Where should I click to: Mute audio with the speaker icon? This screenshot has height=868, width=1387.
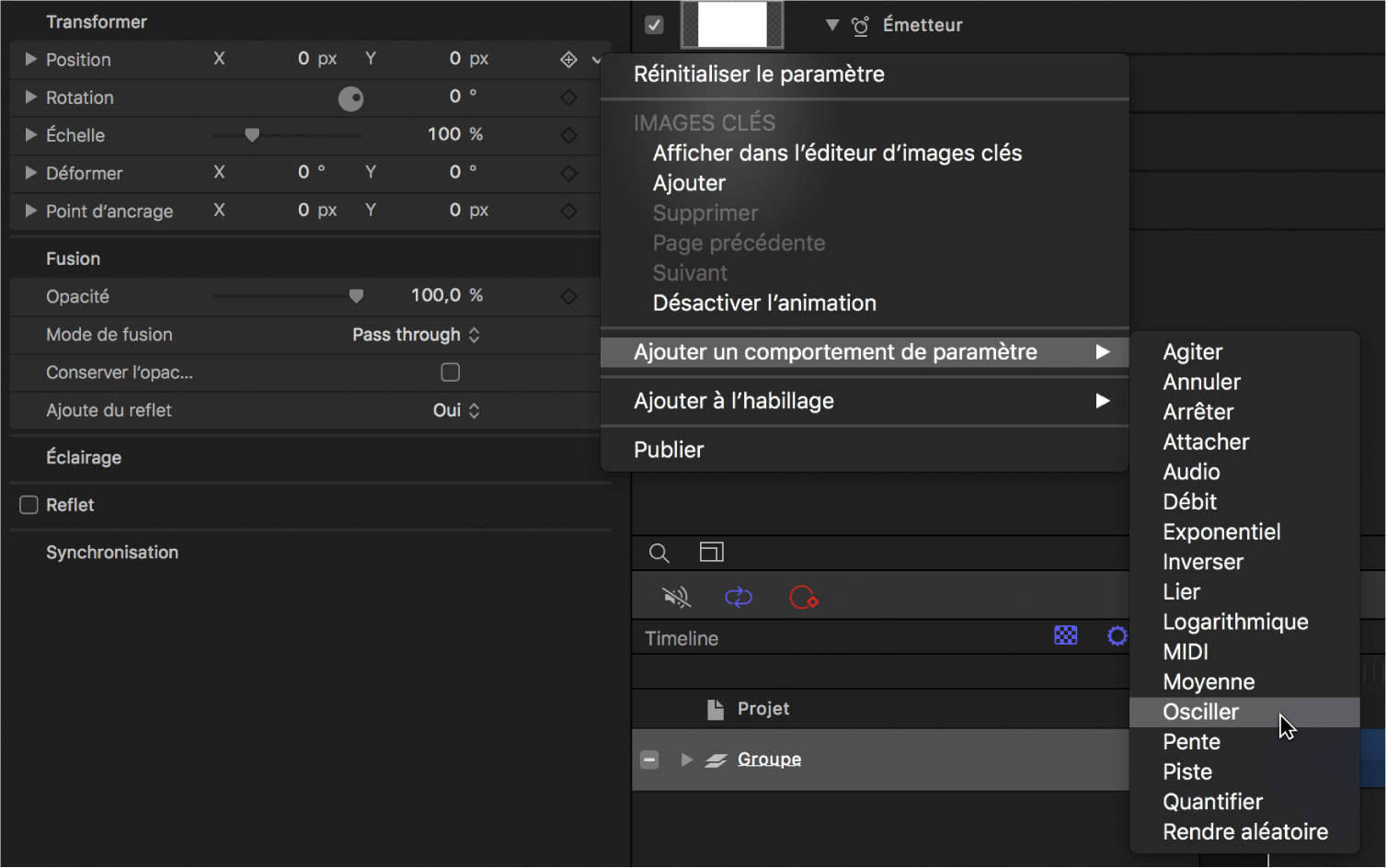[676, 597]
